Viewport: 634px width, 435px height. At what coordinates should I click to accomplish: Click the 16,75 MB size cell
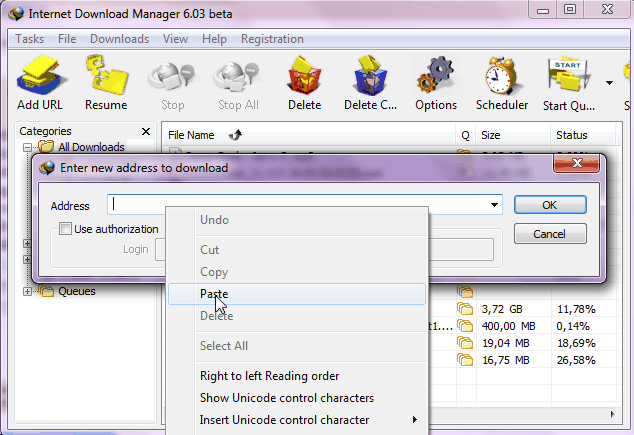(505, 360)
